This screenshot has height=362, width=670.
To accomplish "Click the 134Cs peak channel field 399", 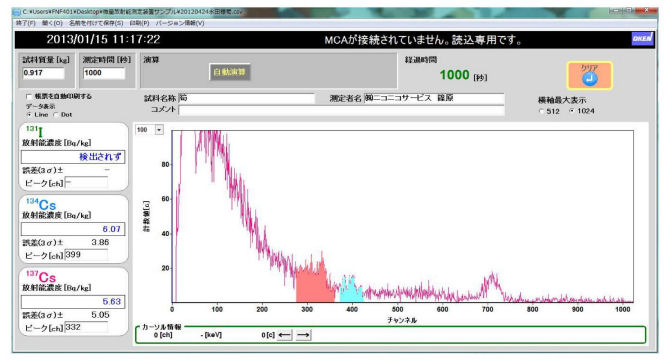I will [x=86, y=255].
